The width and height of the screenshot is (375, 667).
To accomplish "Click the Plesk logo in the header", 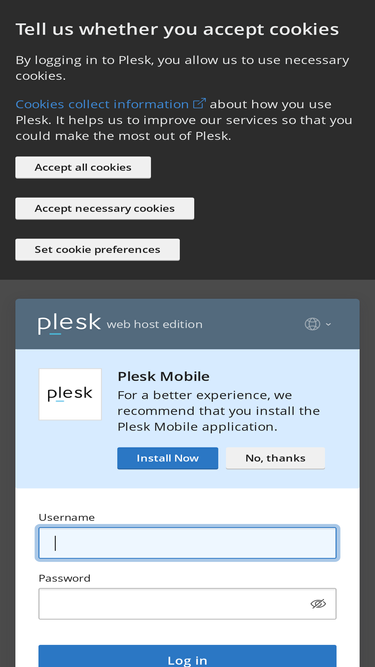I will click(x=69, y=324).
